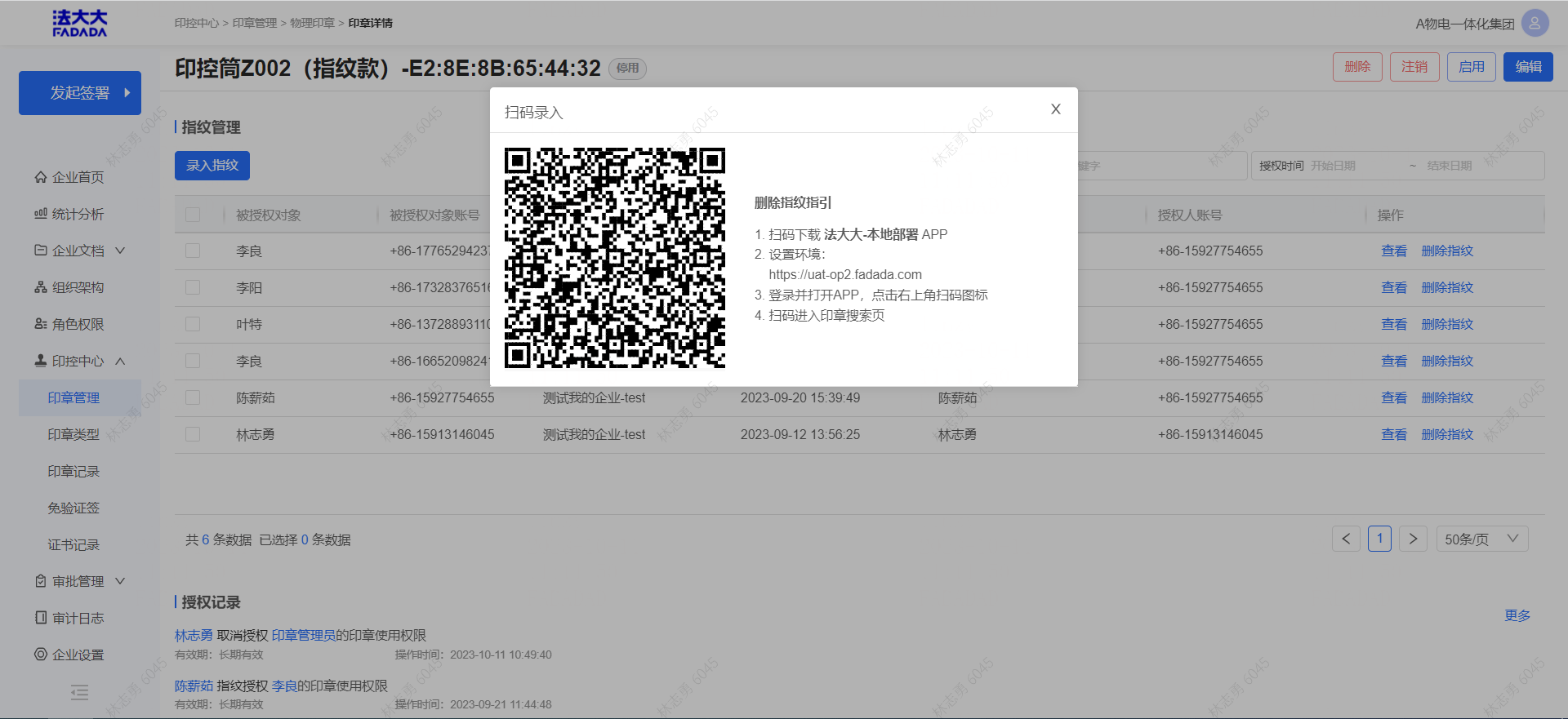The width and height of the screenshot is (1568, 719).
Task: Click the 陈薪茹 link in 授权记录
Action: coord(194,686)
